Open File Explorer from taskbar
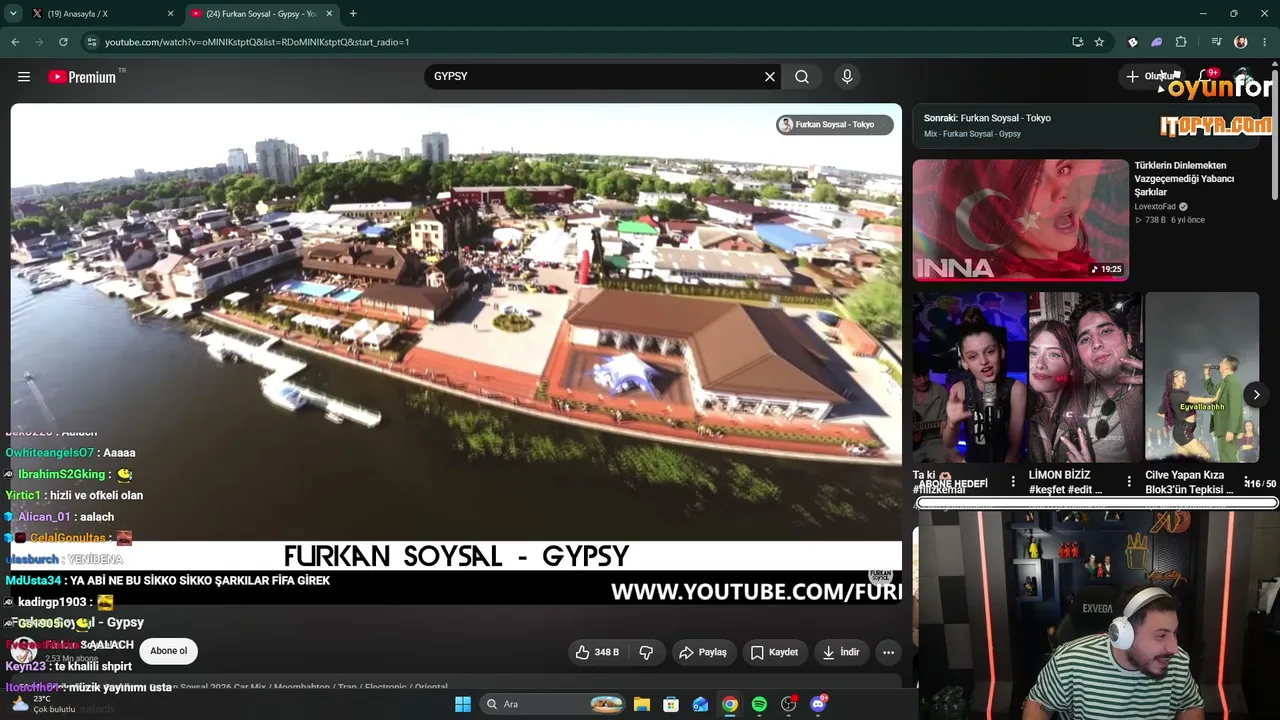The width and height of the screenshot is (1280, 720). click(642, 704)
